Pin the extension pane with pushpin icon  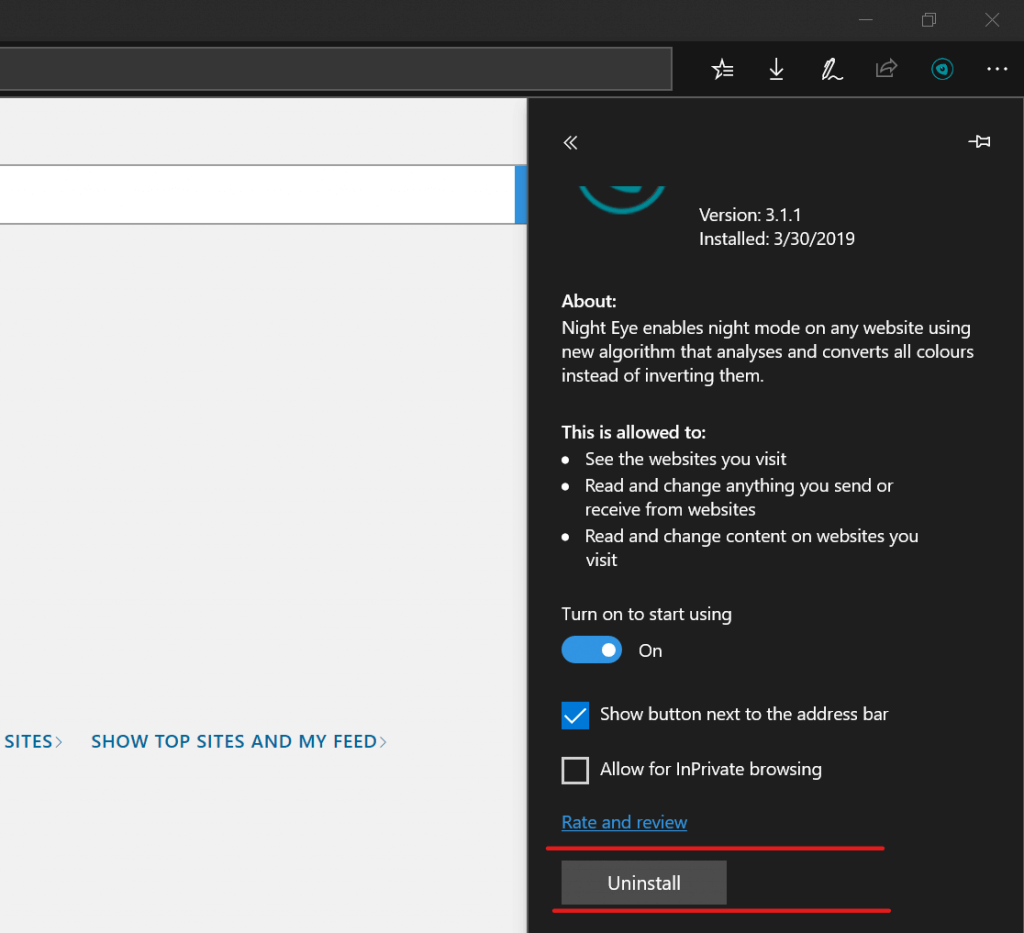click(x=979, y=141)
